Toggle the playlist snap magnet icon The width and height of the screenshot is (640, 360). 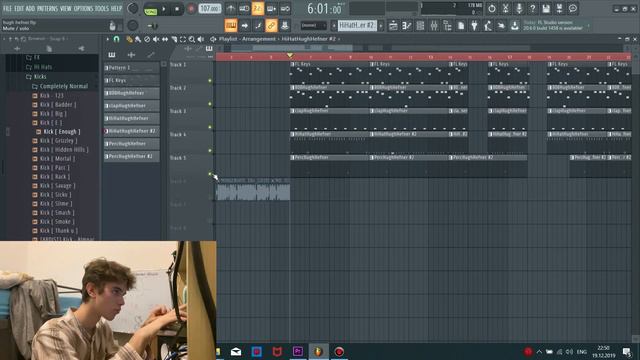[x=116, y=39]
